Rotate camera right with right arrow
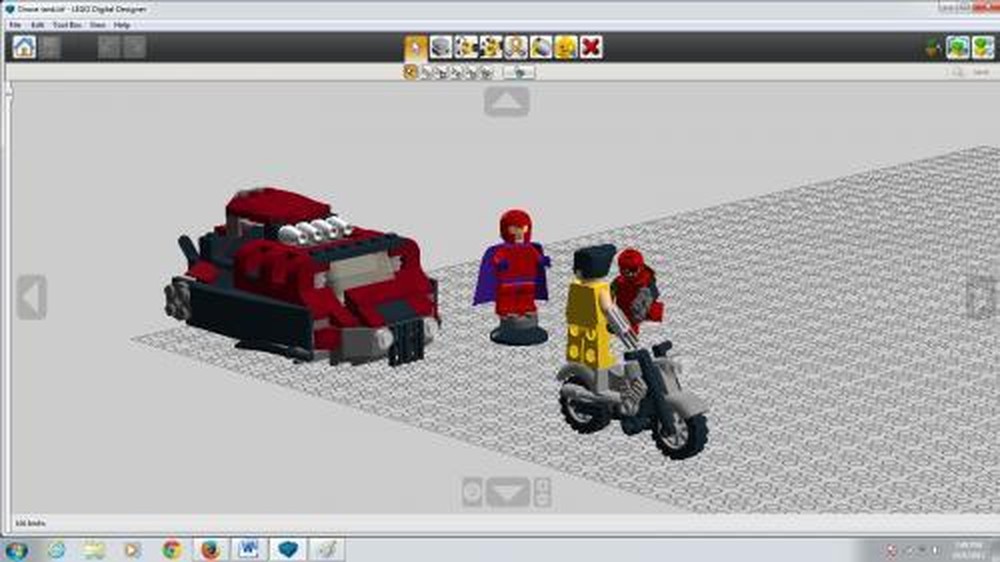Image resolution: width=1000 pixels, height=562 pixels. tap(981, 297)
